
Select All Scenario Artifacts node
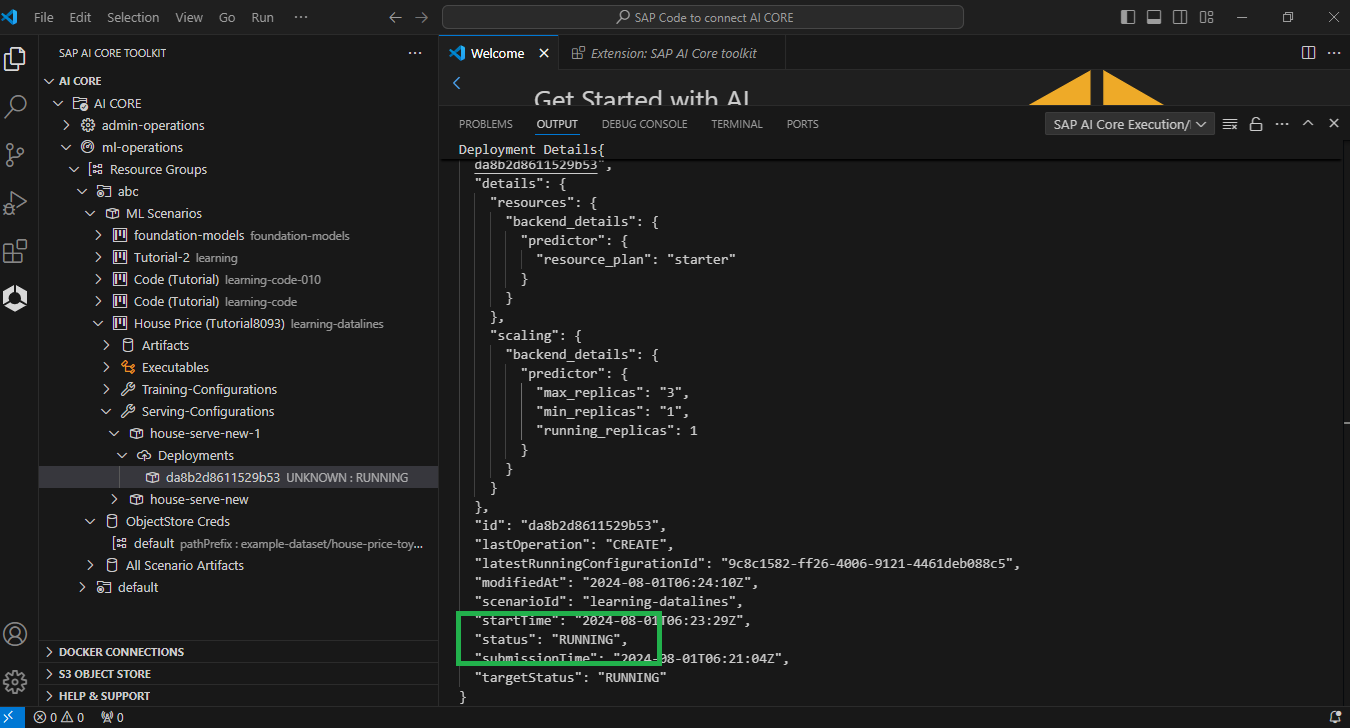[238, 565]
